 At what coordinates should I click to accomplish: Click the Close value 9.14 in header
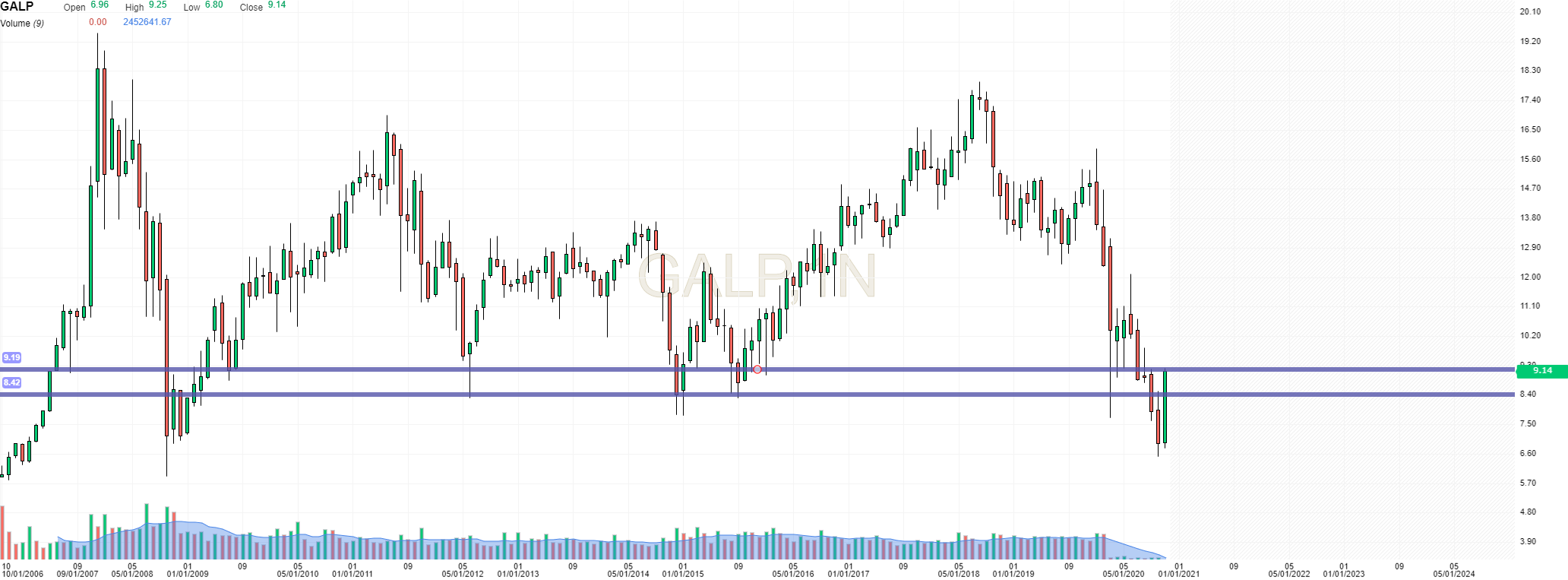pos(277,5)
